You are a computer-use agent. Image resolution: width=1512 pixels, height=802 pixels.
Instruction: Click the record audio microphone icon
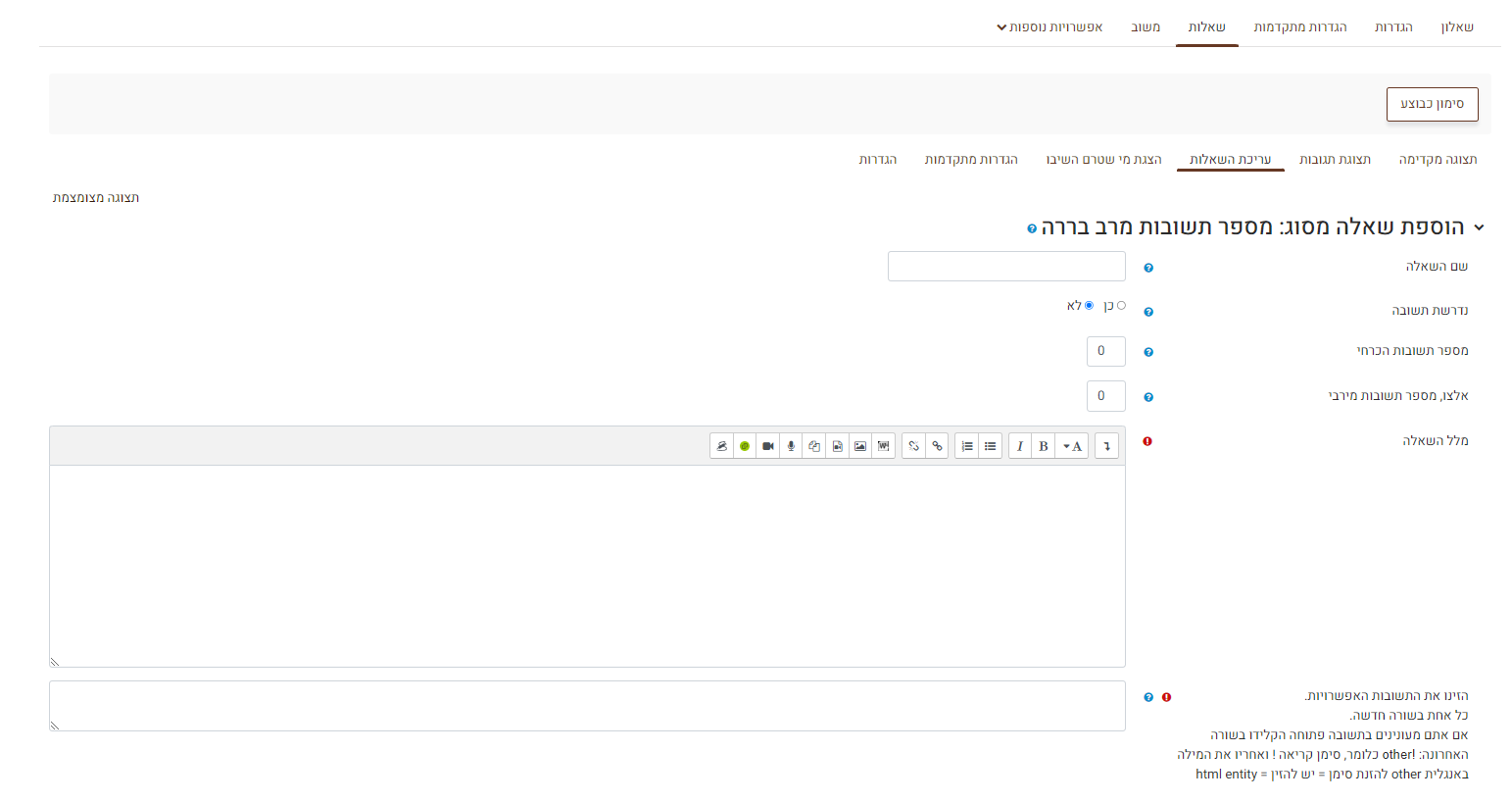pos(791,446)
